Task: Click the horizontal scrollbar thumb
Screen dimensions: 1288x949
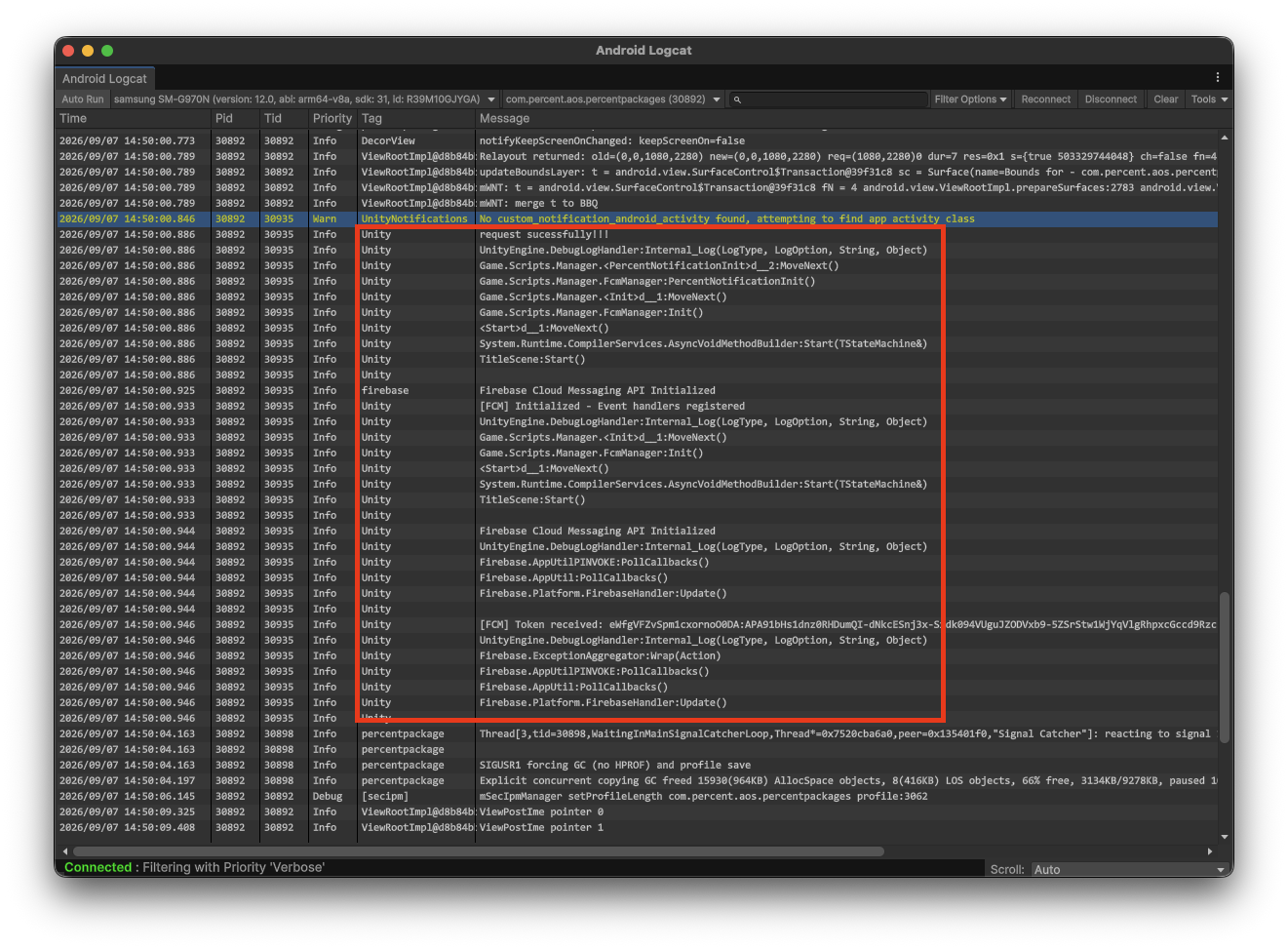Action: 479,851
